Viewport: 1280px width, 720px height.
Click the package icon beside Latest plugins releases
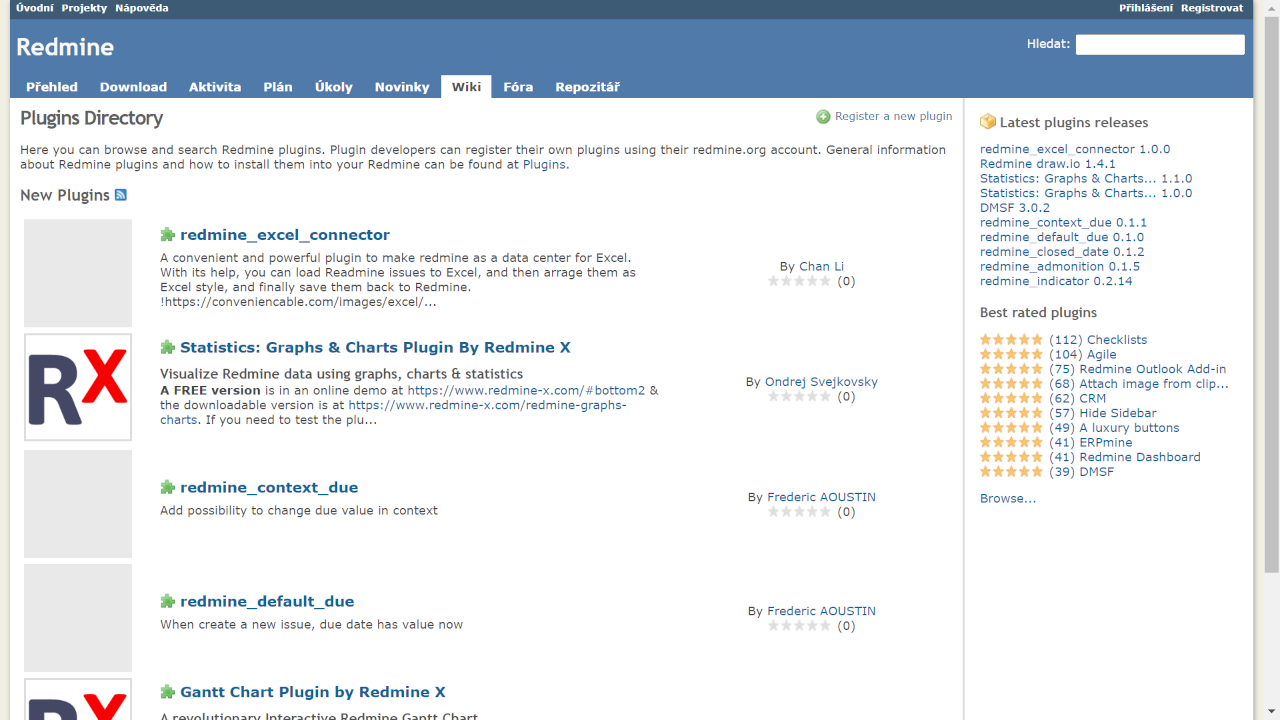(x=988, y=122)
